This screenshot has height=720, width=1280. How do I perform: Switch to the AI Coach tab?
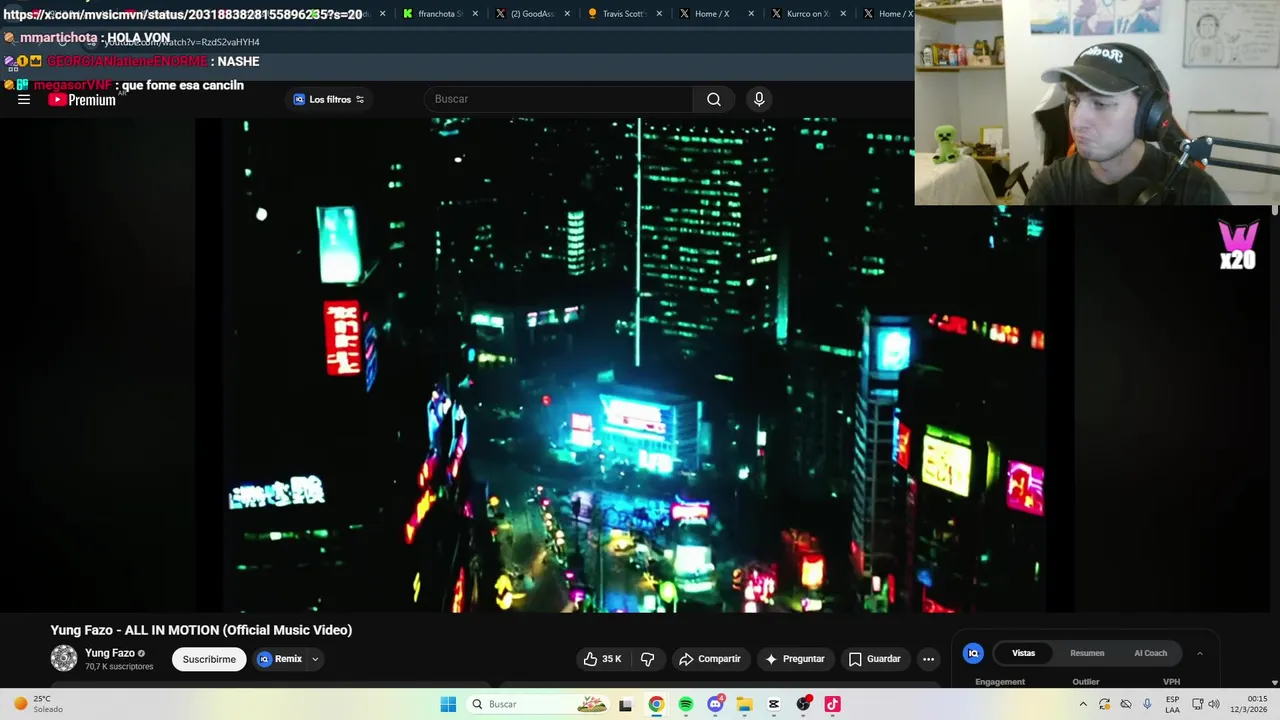point(1150,653)
